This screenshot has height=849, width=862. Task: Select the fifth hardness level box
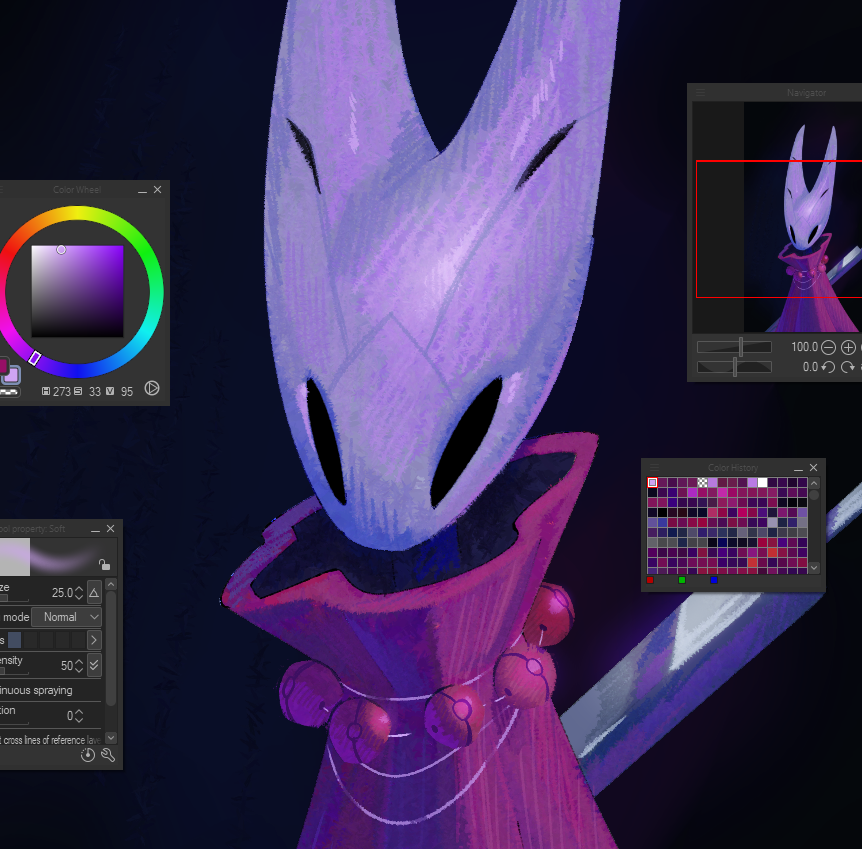point(78,639)
